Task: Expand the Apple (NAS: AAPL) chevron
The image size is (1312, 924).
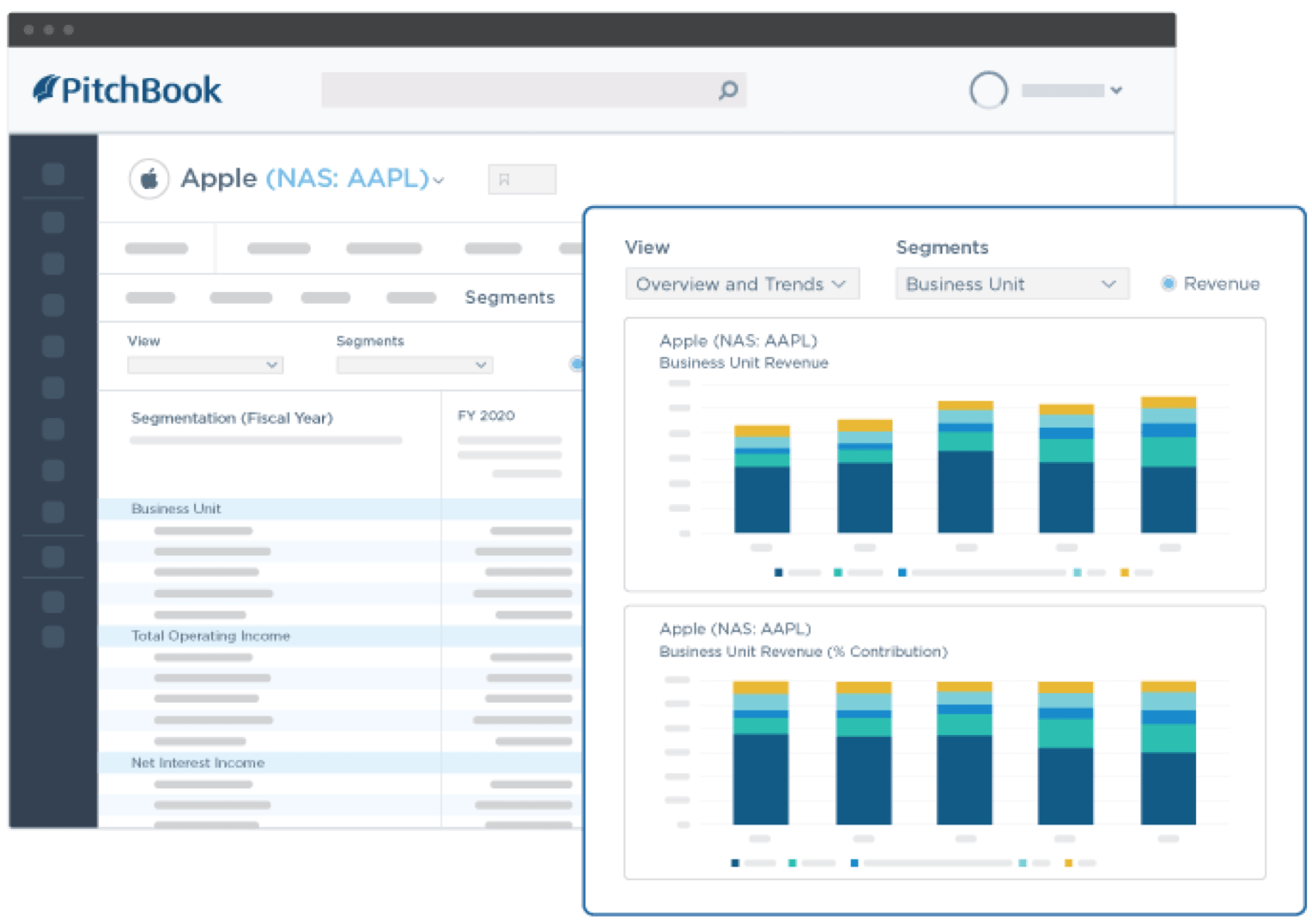Action: pyautogui.click(x=439, y=180)
